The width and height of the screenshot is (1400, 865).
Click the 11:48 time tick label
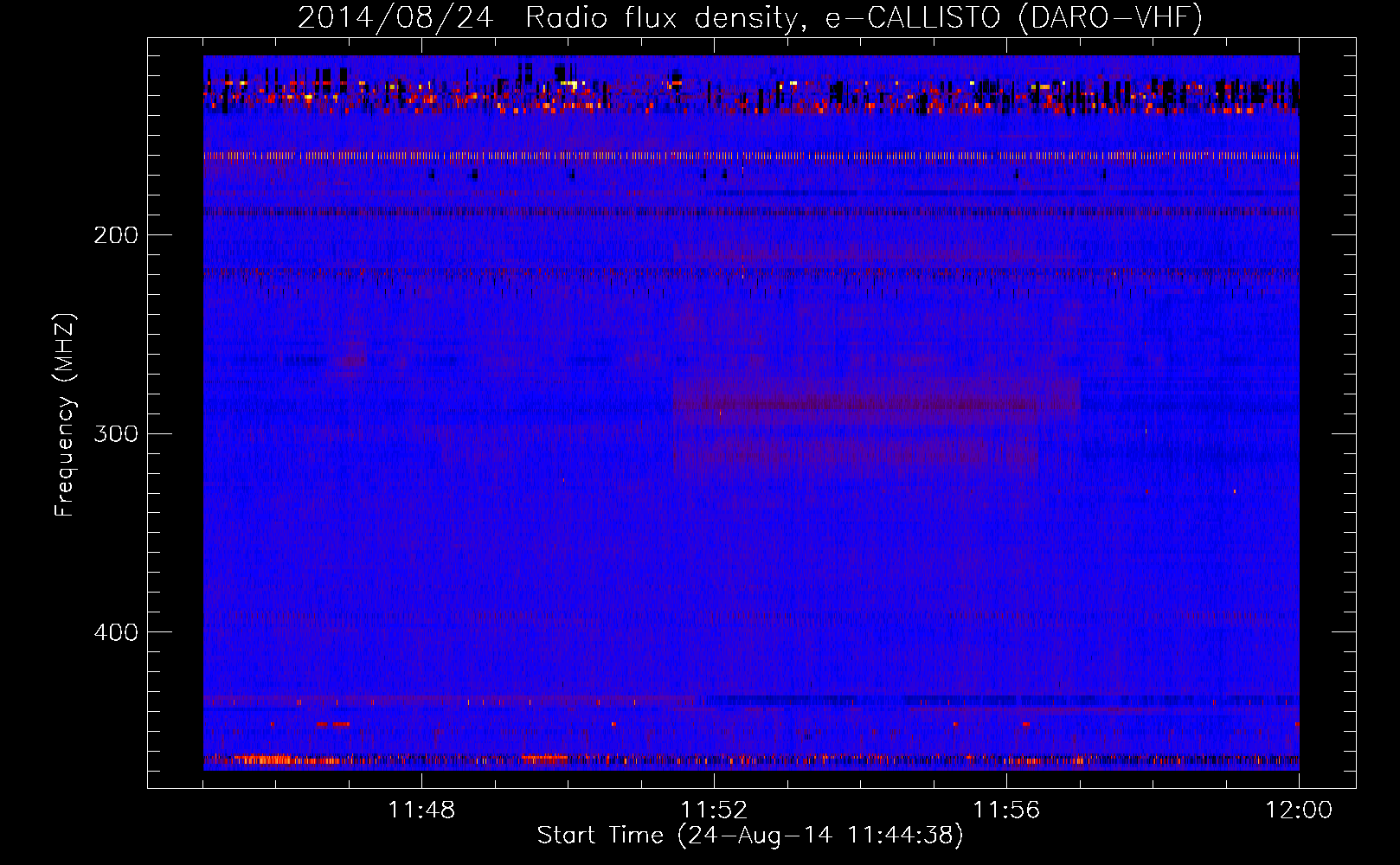point(421,811)
